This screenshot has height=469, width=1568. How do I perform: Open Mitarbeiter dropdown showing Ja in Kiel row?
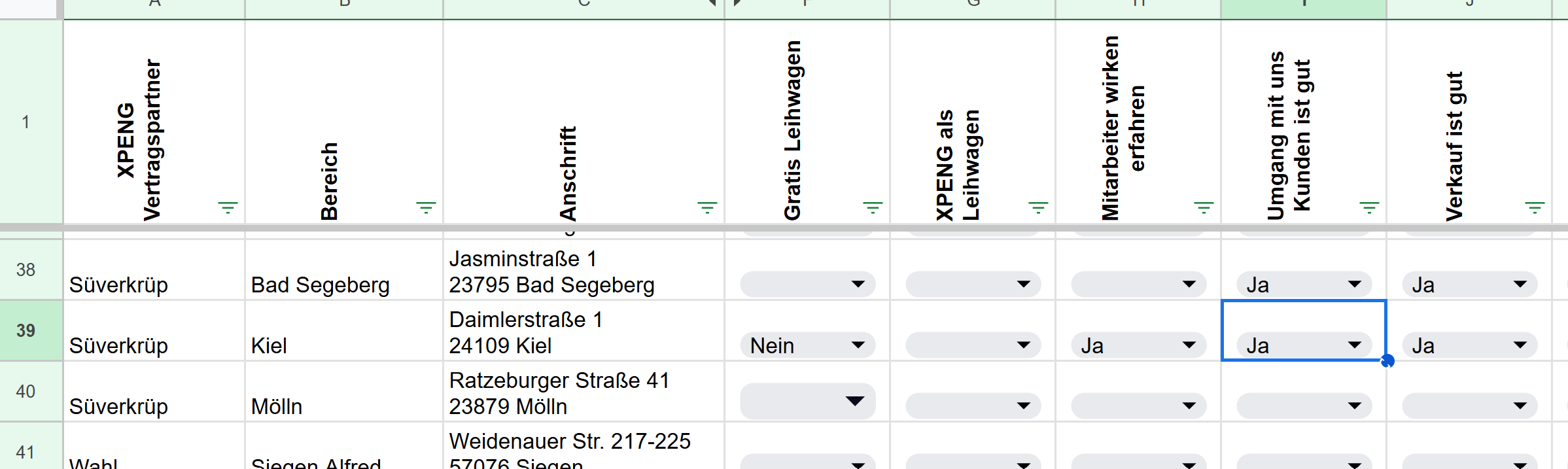coord(1189,345)
